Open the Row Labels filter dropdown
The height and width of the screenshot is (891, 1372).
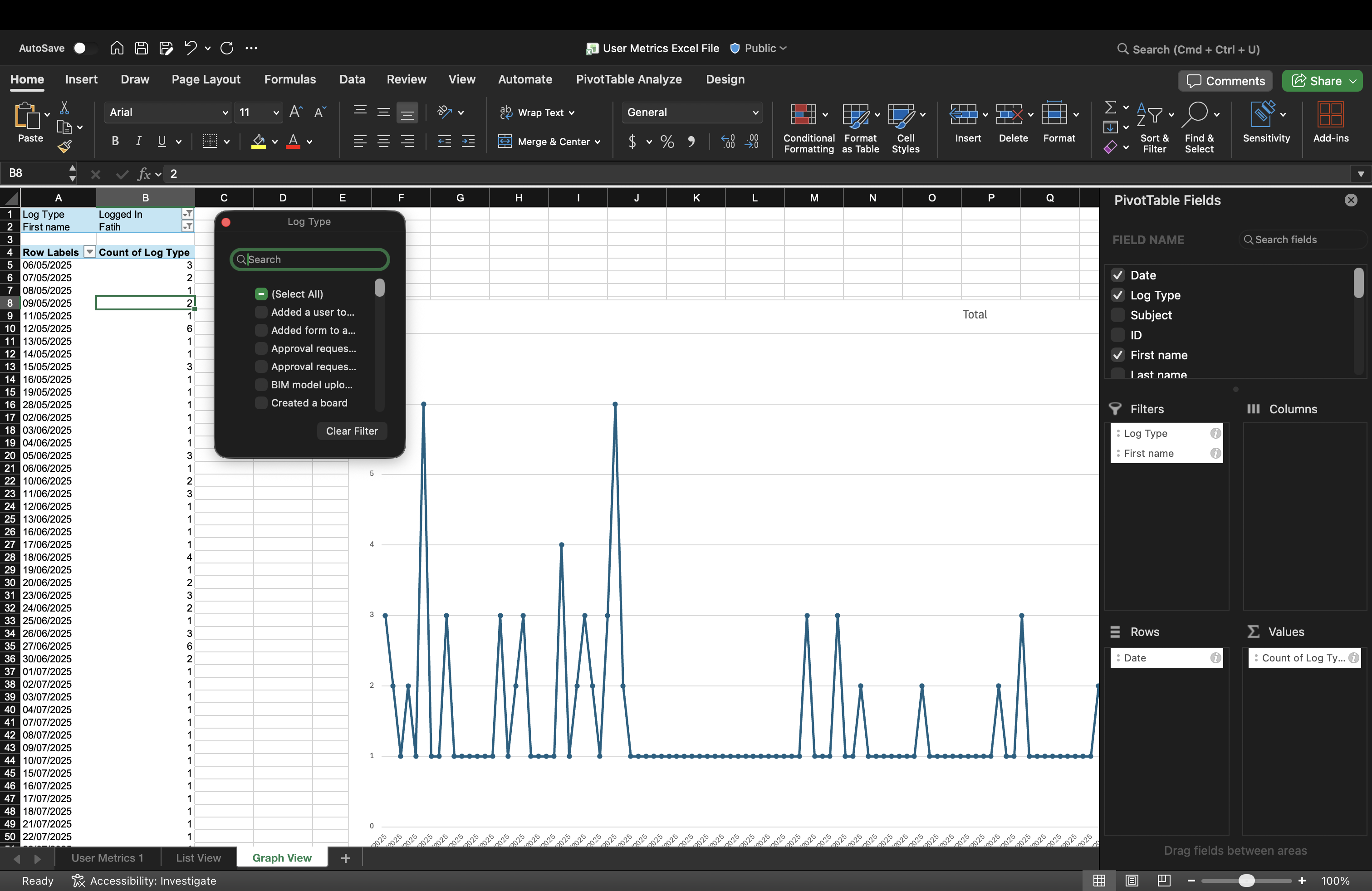pos(89,252)
